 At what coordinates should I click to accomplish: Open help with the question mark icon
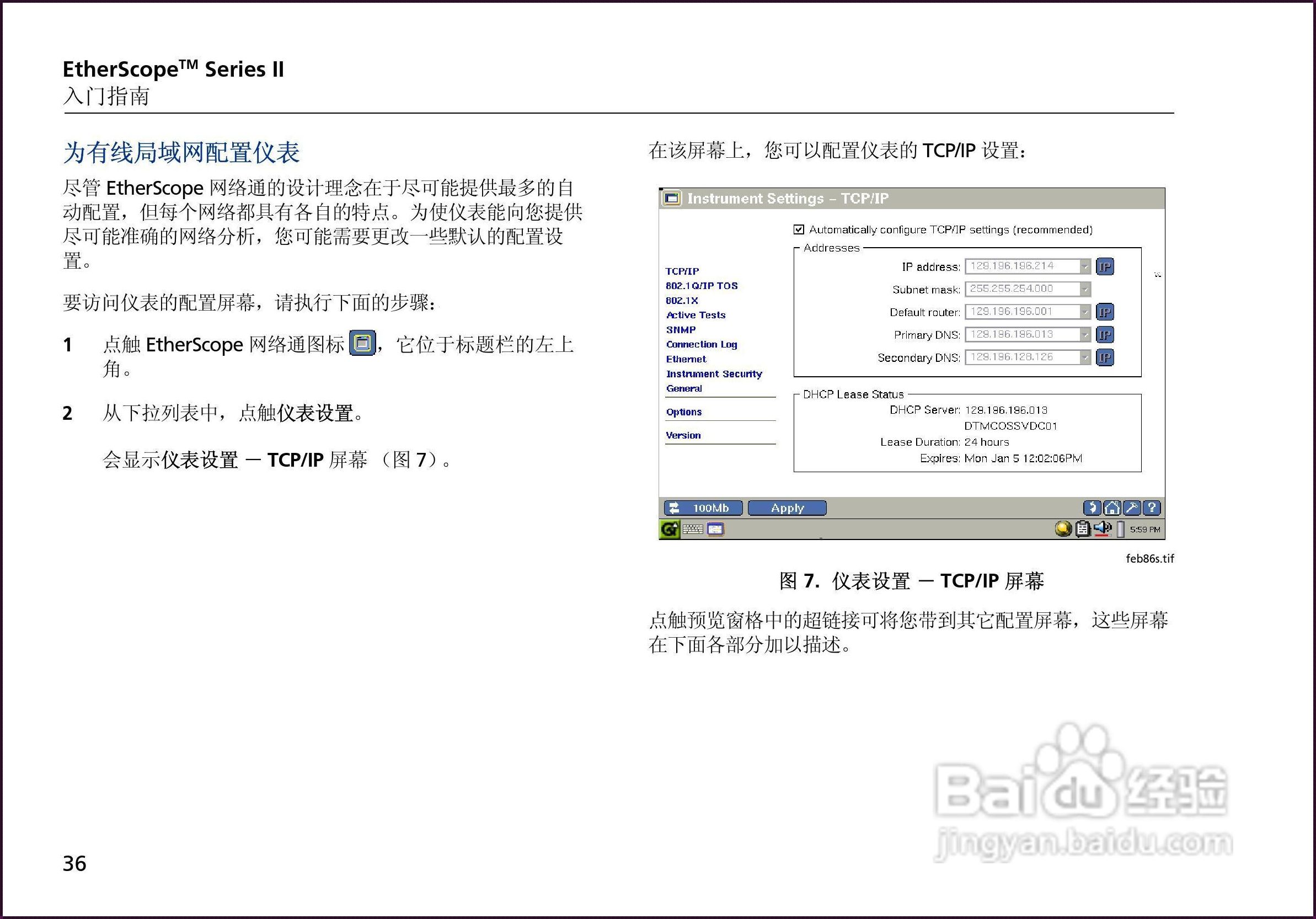(1152, 508)
